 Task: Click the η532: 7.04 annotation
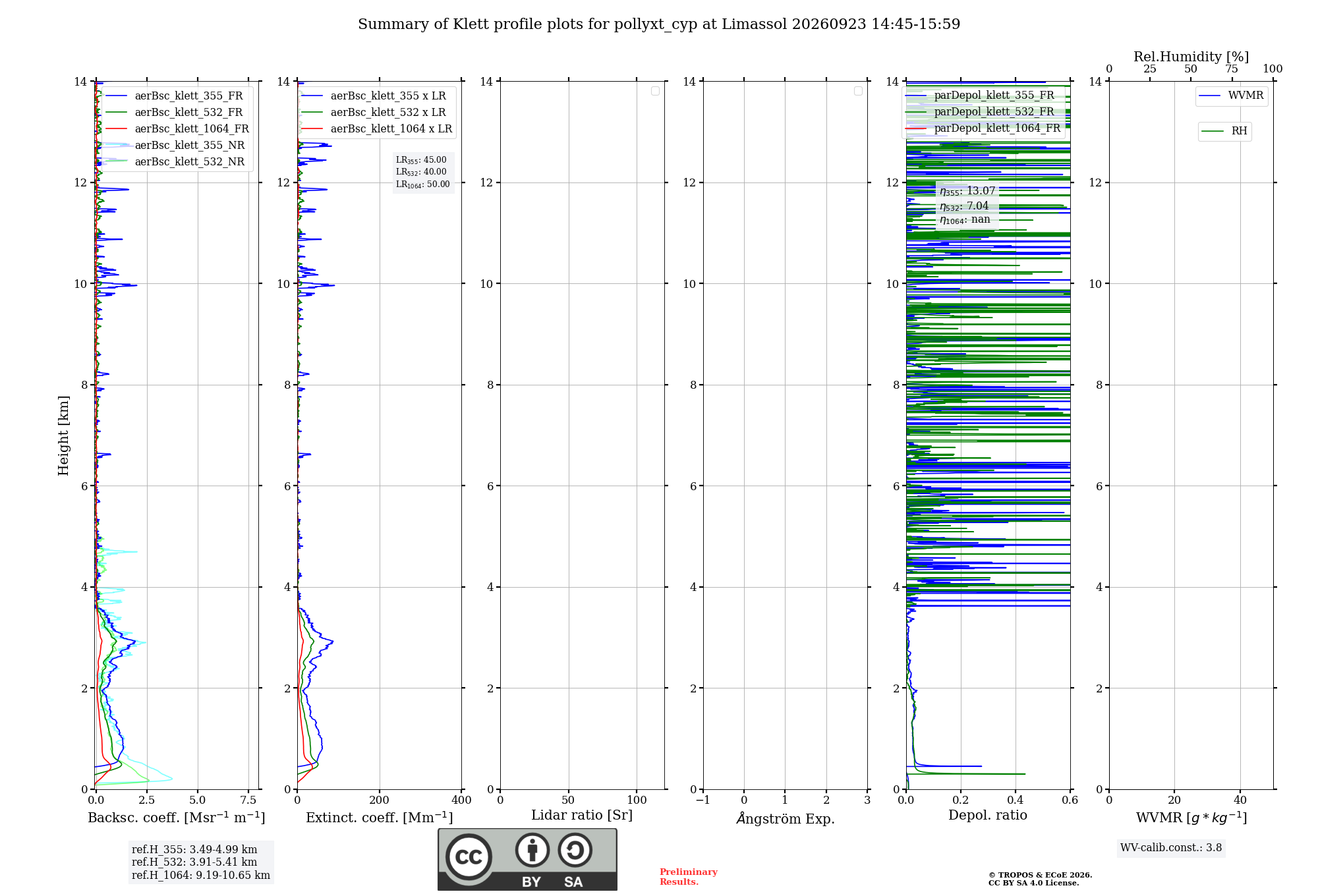(964, 206)
